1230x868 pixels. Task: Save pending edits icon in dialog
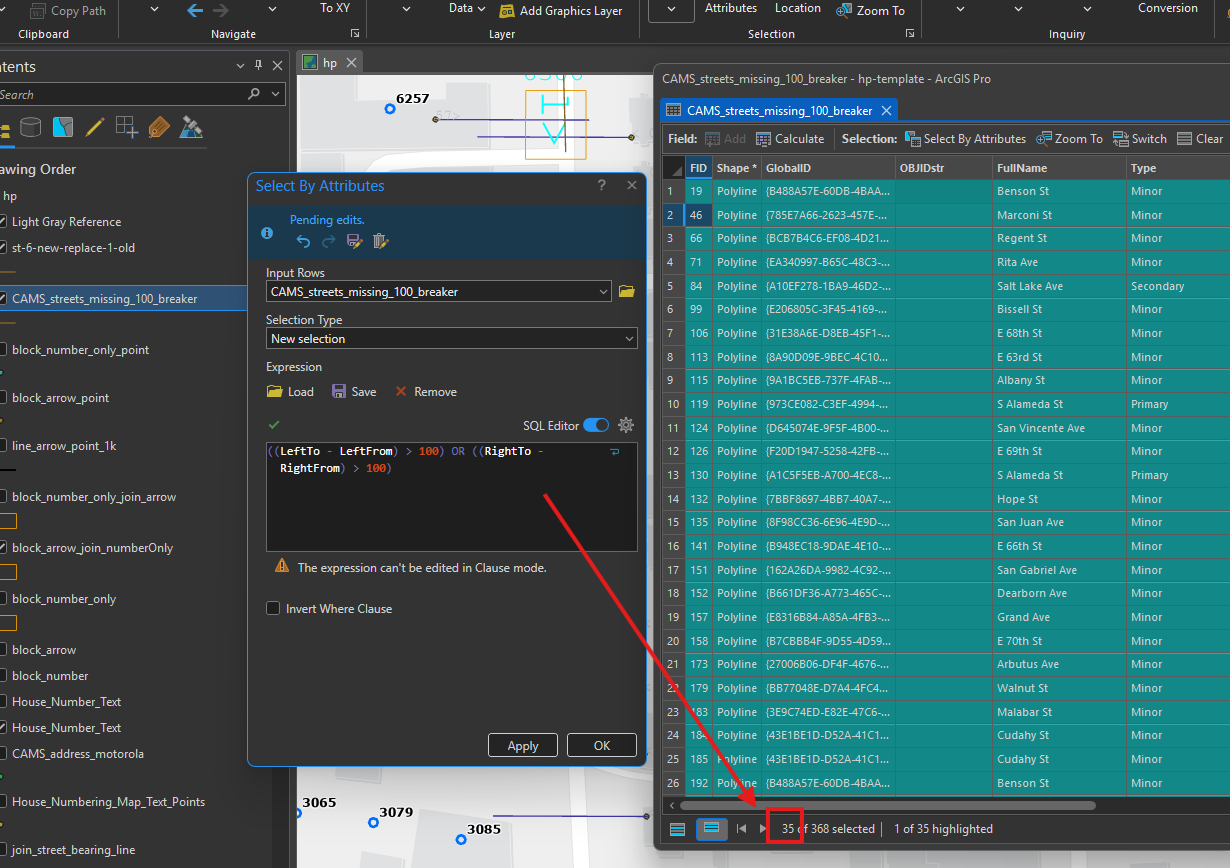tap(354, 241)
